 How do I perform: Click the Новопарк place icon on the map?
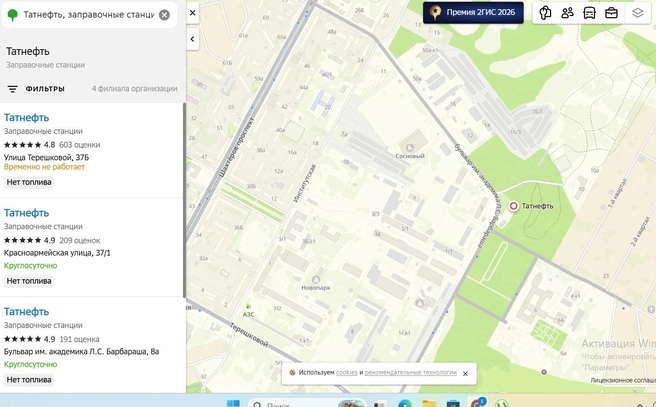(316, 279)
